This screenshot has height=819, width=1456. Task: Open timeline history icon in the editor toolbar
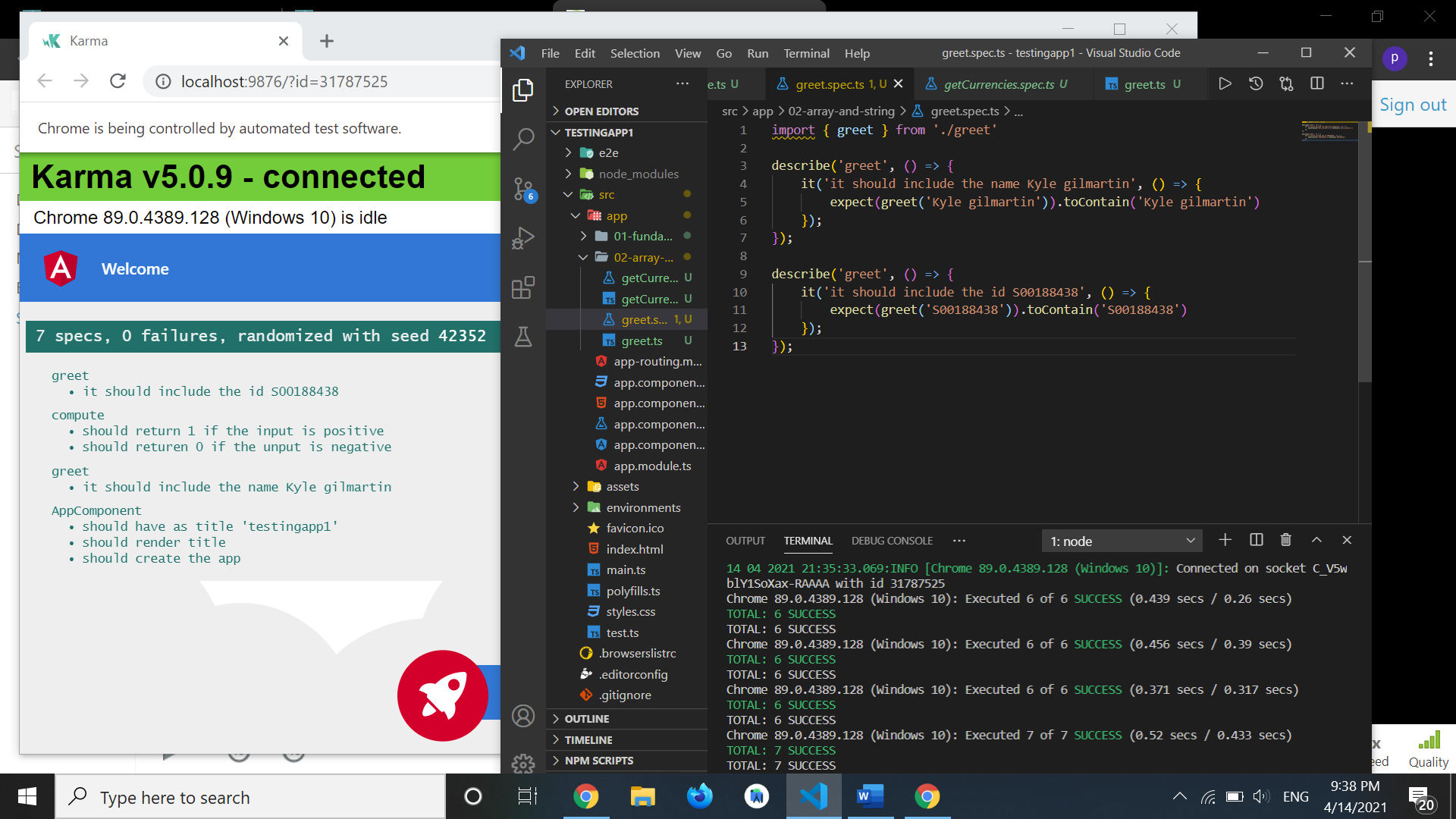pyautogui.click(x=1256, y=83)
